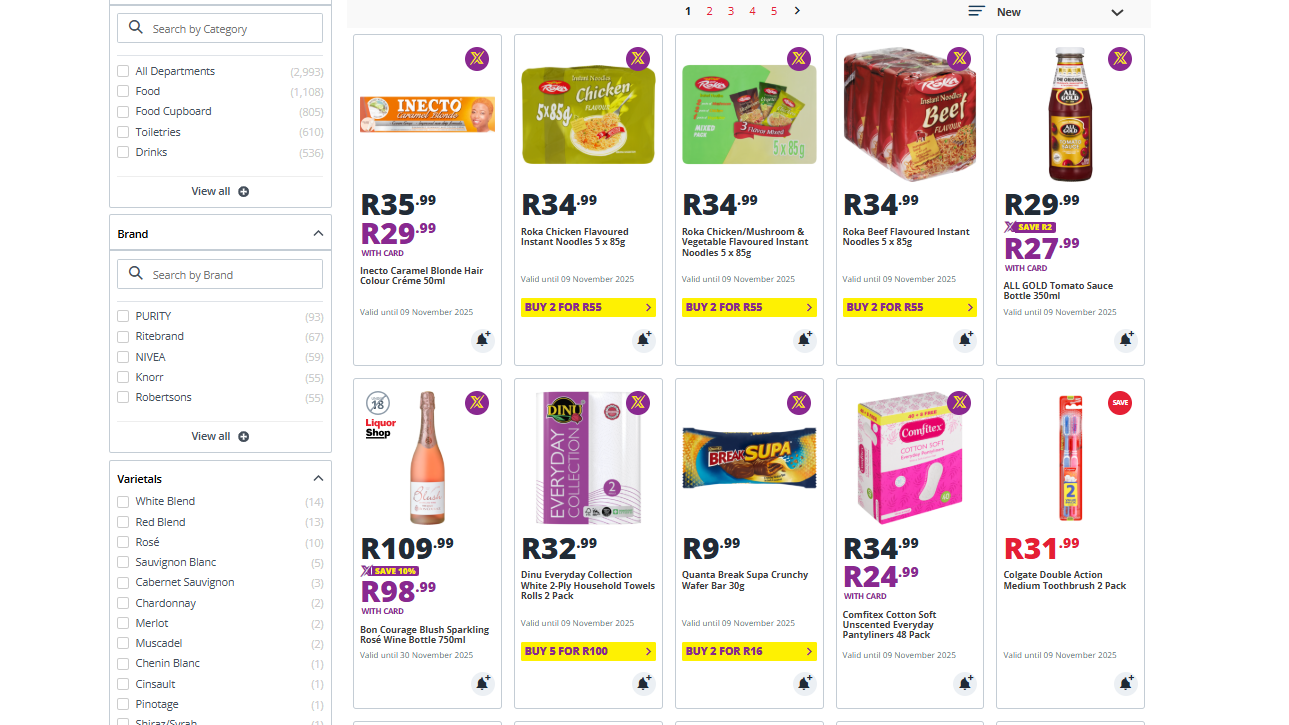Image resolution: width=1289 pixels, height=725 pixels.
Task: Click Buy 5 for R100 deal on Dinu Towels
Action: point(588,651)
